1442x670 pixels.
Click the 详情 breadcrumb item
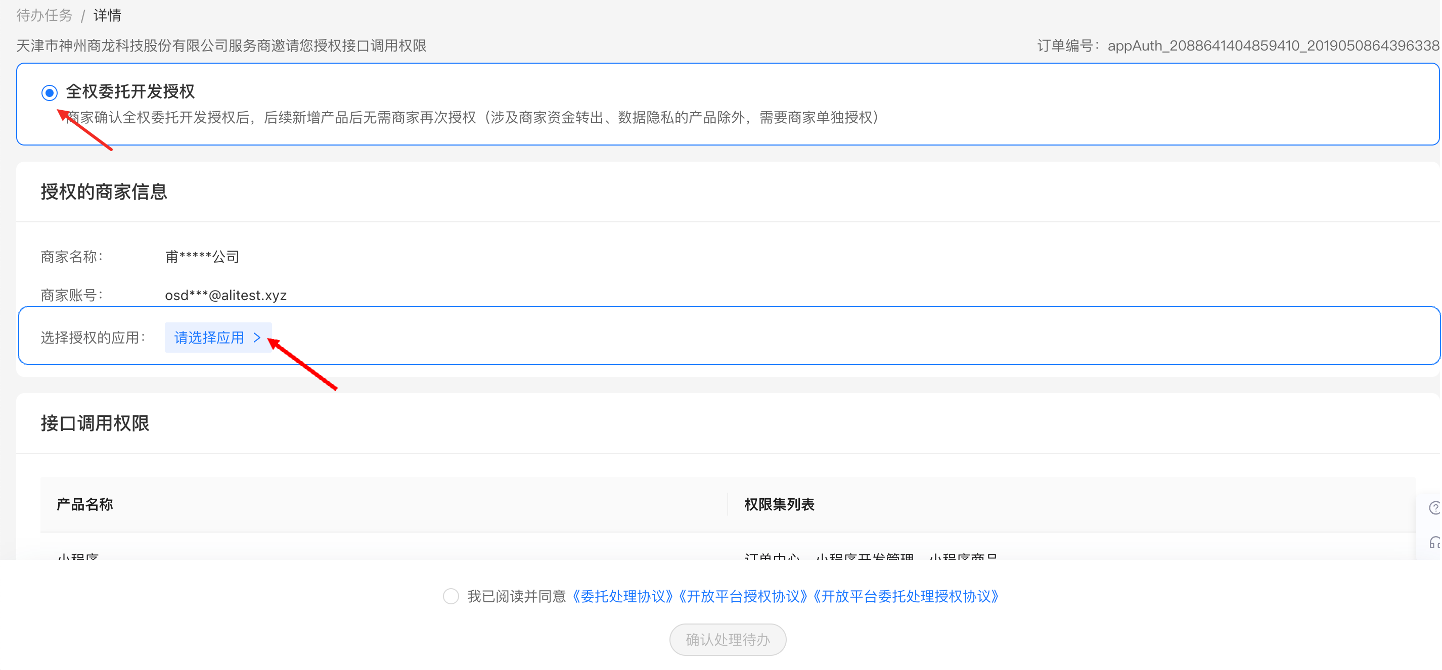[108, 16]
